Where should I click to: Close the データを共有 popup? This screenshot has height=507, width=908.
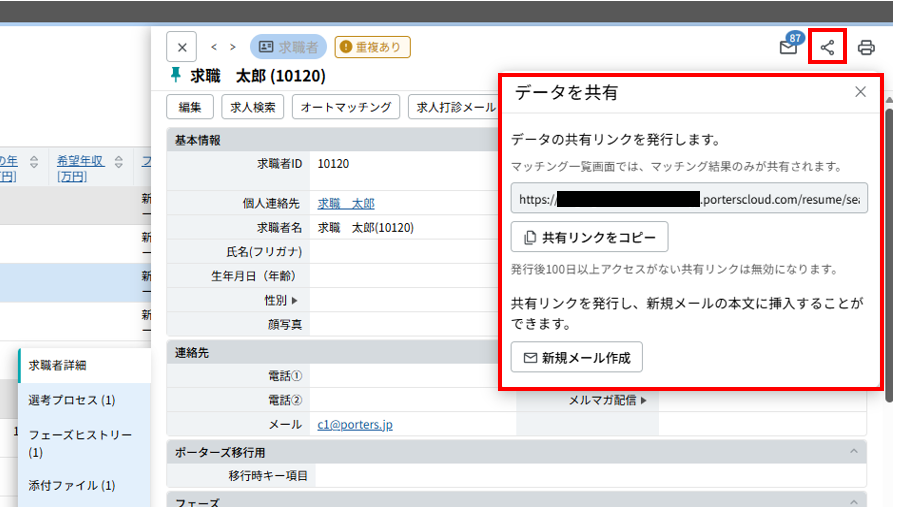point(860,92)
